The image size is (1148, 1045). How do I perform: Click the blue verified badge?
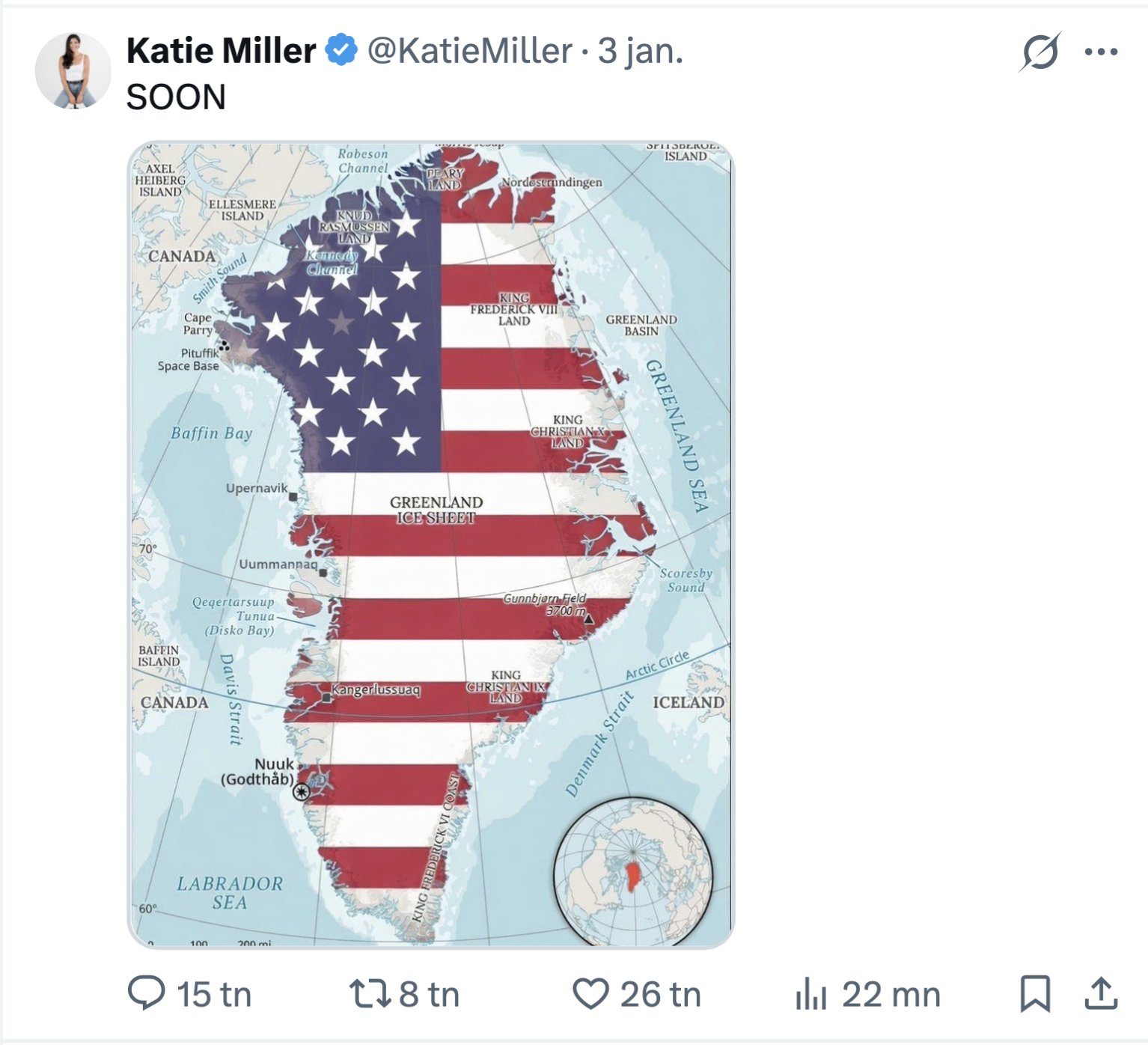click(342, 50)
